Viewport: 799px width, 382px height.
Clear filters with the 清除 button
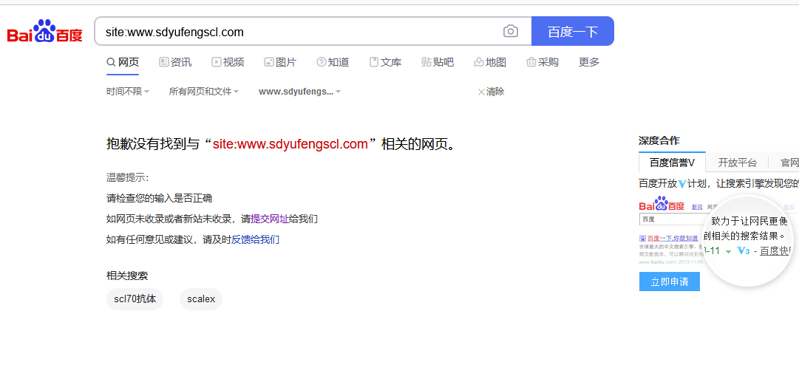[491, 92]
